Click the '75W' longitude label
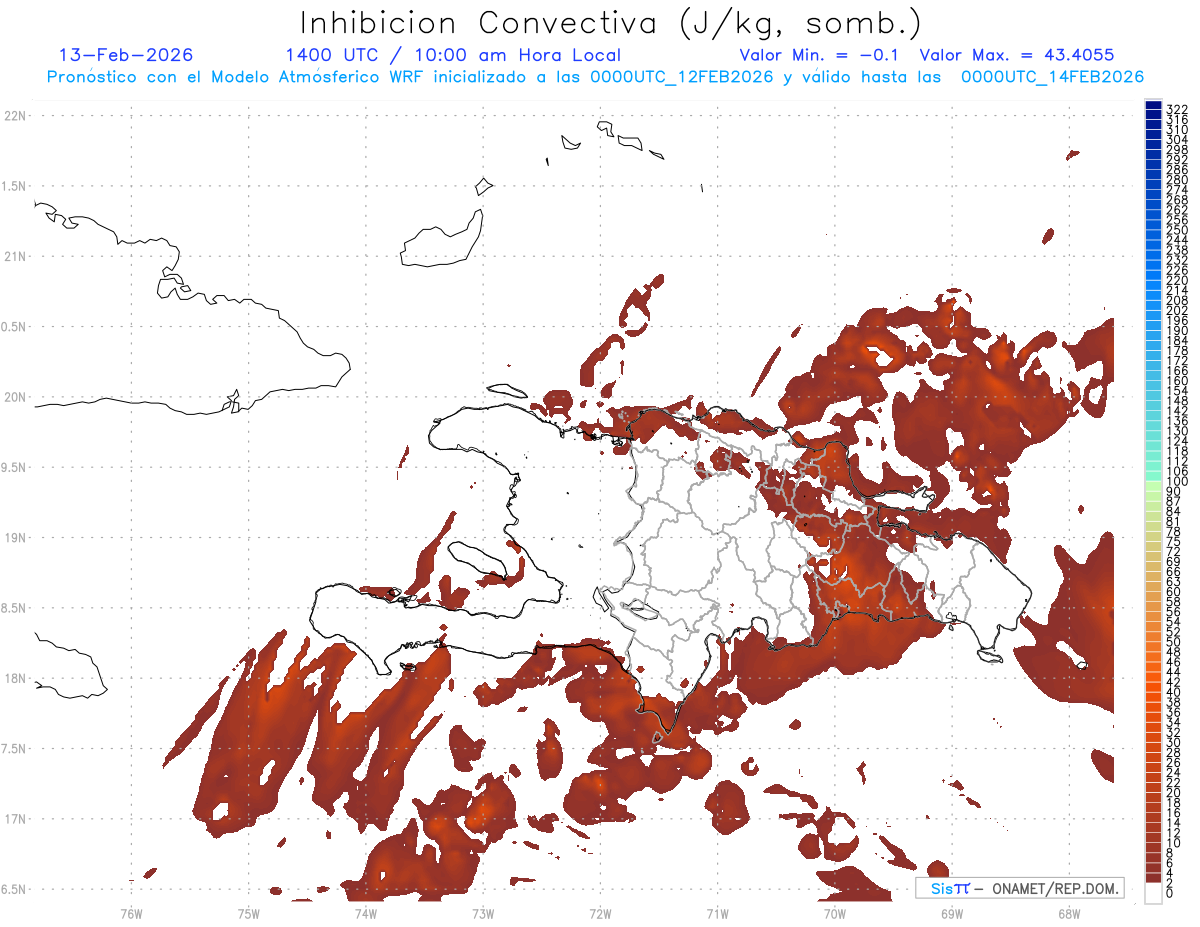Viewport: 1200px width, 927px height. coord(248,913)
